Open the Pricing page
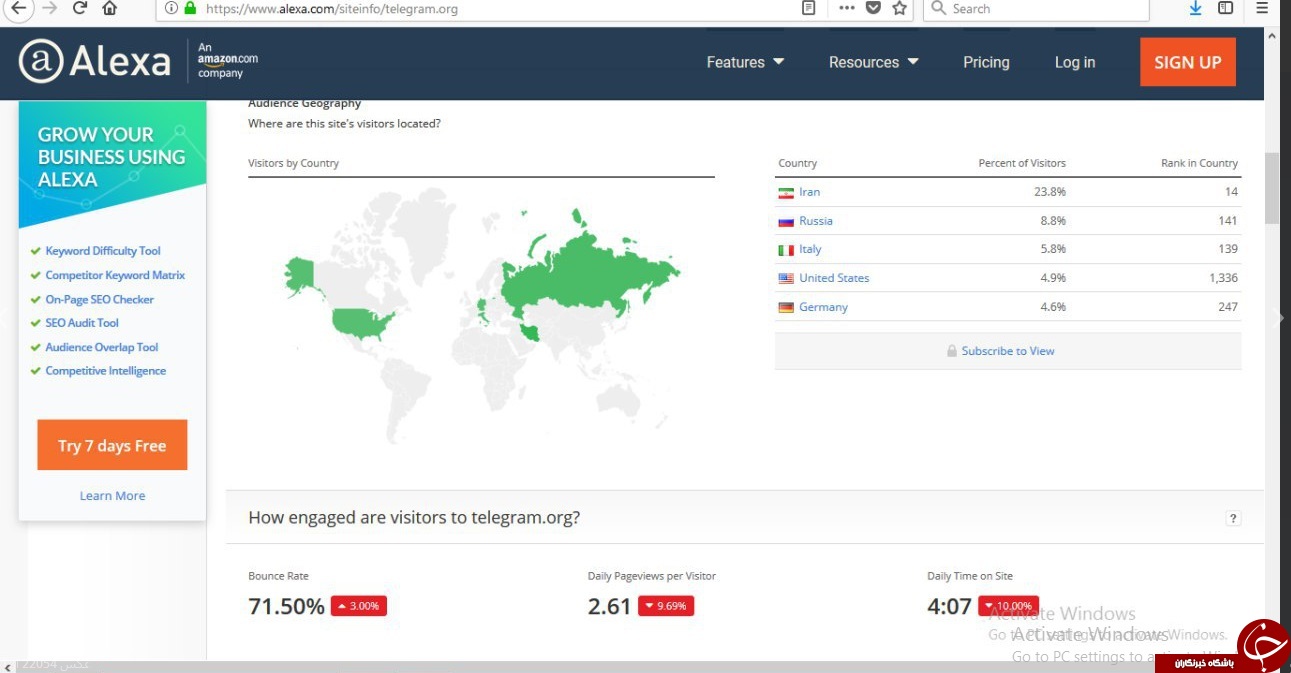Screen dimensions: 1291x673 [x=986, y=62]
